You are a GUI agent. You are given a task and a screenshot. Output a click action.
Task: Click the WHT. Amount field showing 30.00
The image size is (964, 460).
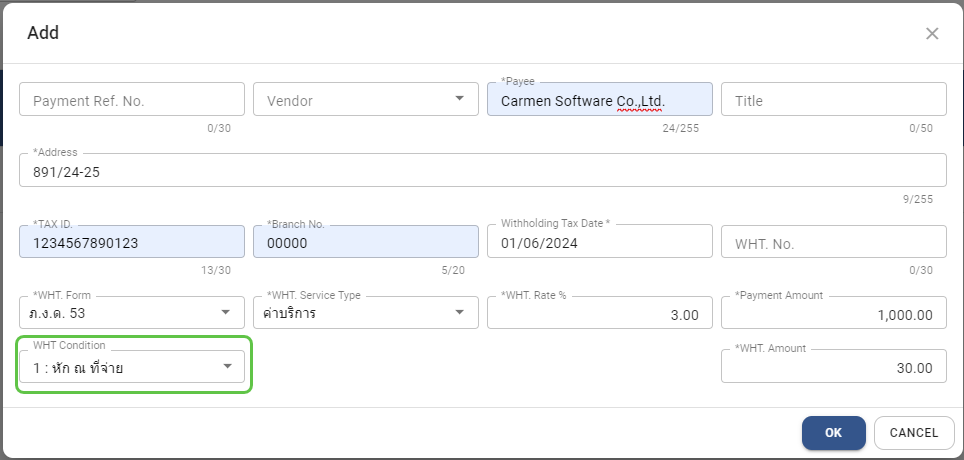click(833, 367)
